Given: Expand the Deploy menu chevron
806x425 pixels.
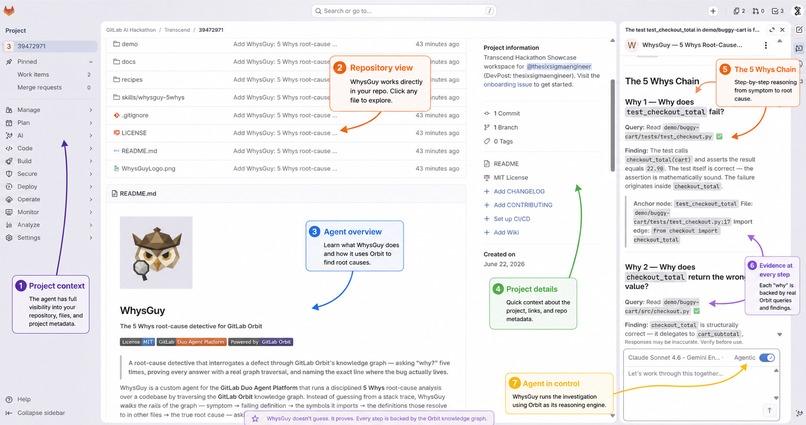Looking at the screenshot, I should click(x=90, y=187).
